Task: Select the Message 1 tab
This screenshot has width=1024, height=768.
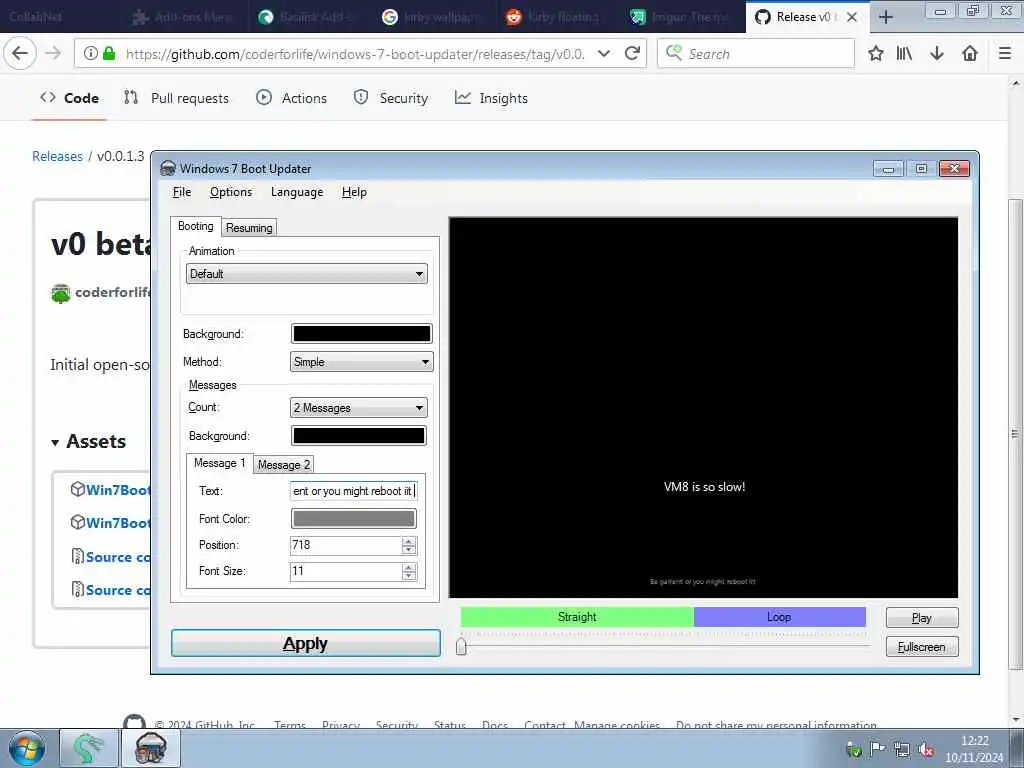Action: 219,462
